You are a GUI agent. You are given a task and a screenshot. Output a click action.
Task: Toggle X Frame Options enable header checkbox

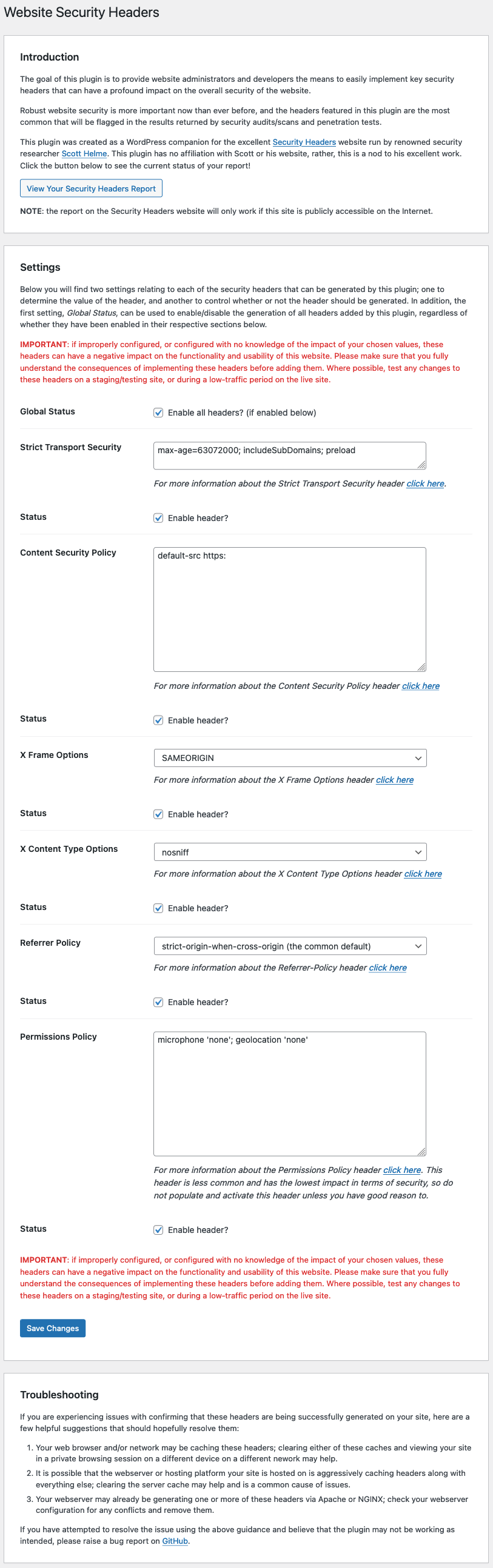tap(158, 814)
